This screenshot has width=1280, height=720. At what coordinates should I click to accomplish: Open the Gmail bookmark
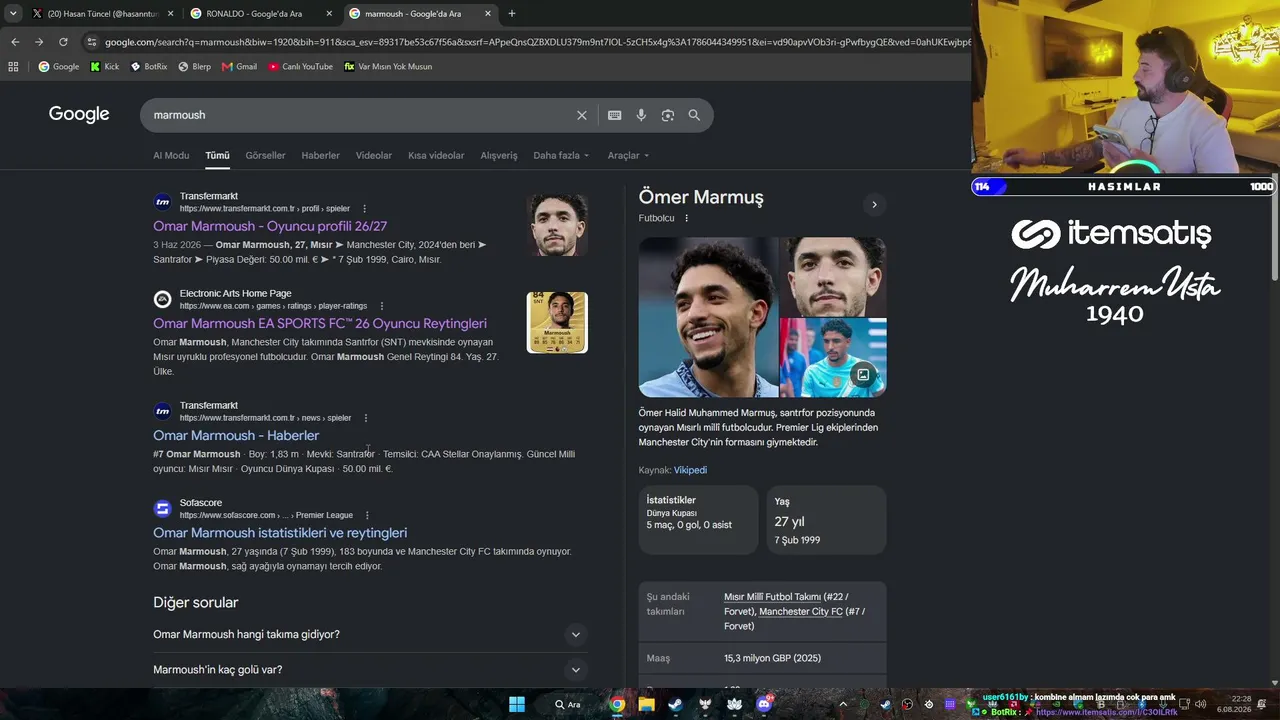[239, 67]
